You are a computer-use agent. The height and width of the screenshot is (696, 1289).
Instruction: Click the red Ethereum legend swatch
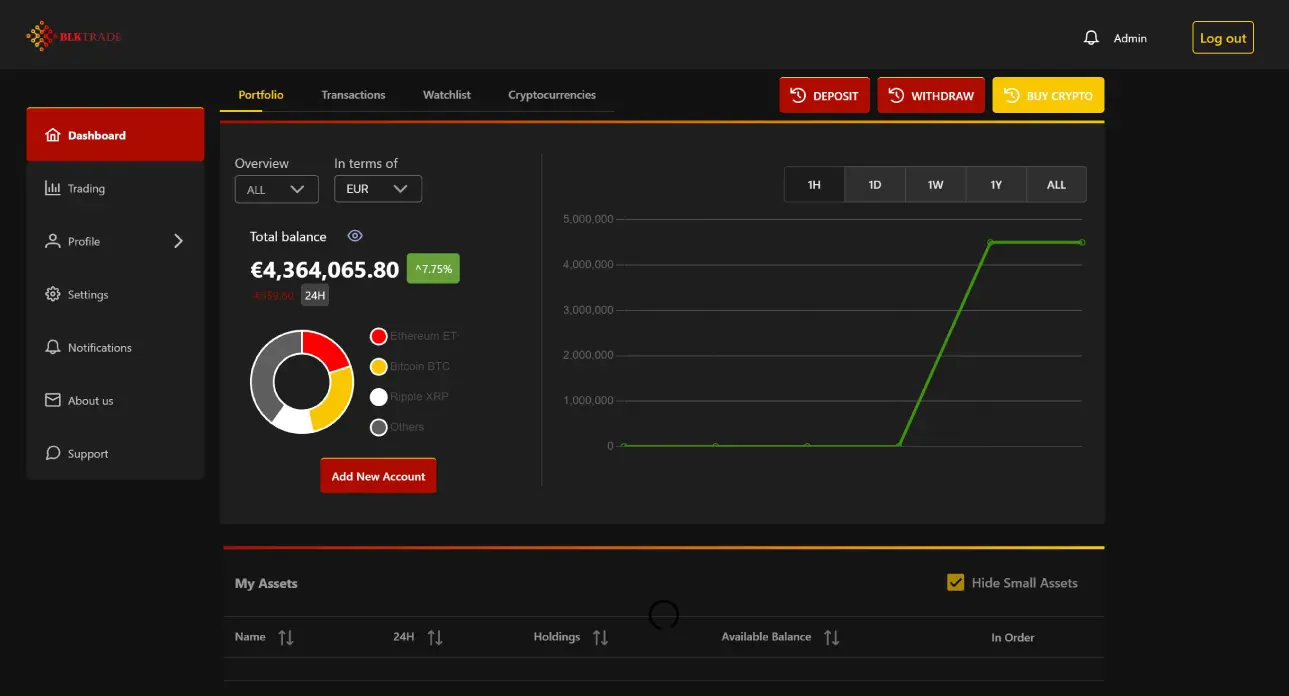[x=378, y=337]
